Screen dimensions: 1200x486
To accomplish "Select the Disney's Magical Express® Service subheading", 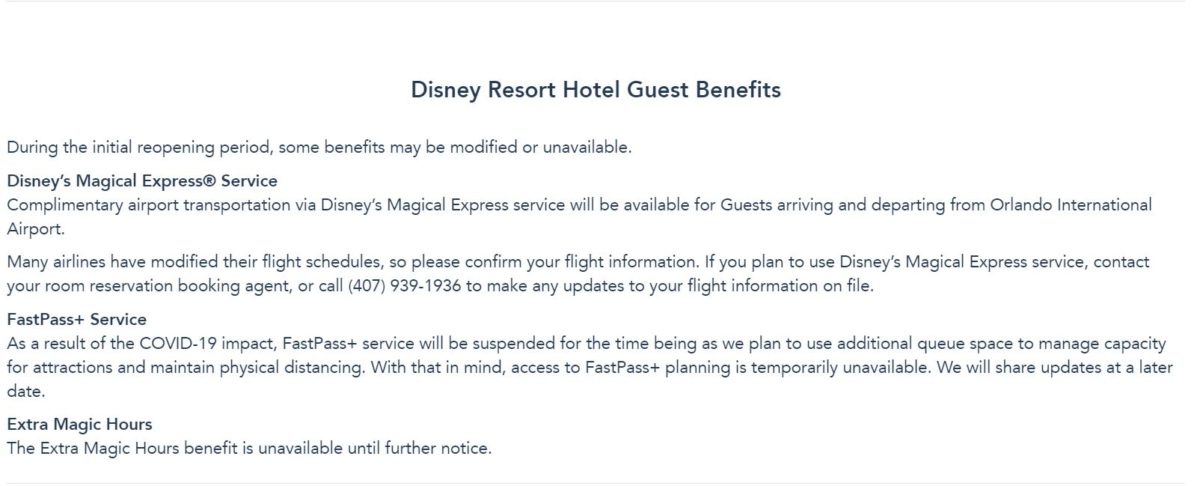I will point(141,181).
